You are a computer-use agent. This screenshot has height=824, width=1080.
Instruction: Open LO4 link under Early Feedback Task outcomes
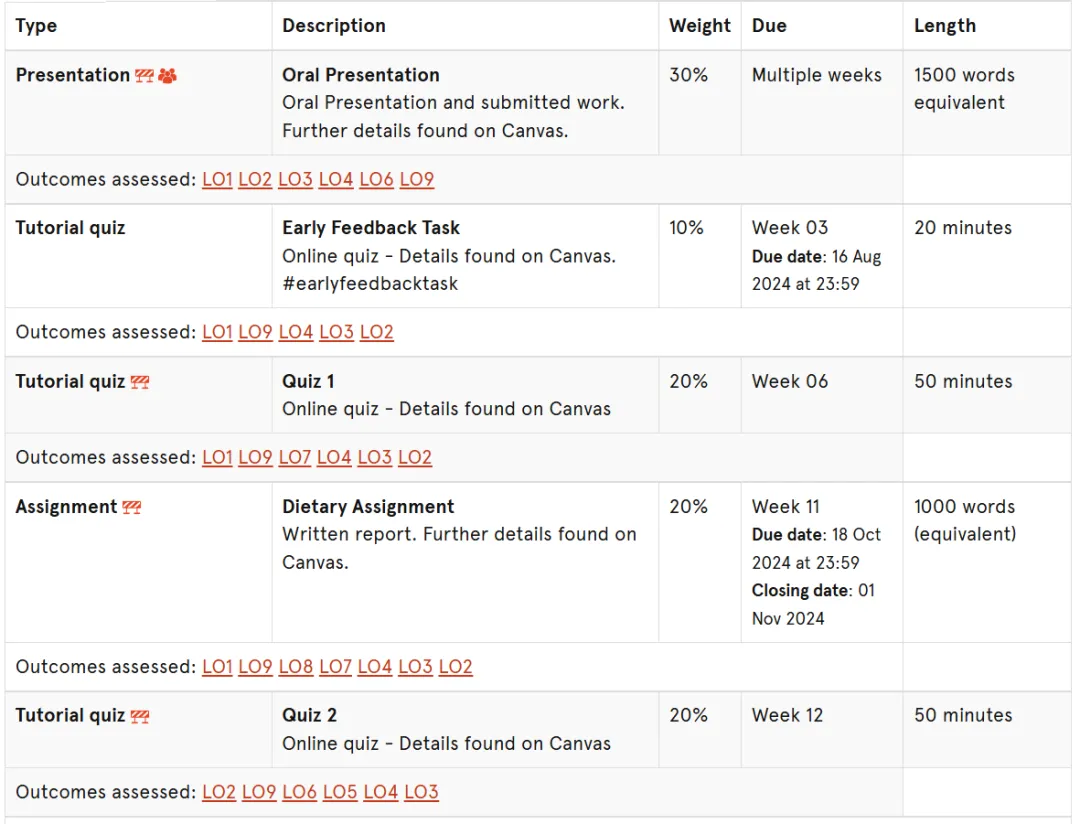click(x=296, y=333)
